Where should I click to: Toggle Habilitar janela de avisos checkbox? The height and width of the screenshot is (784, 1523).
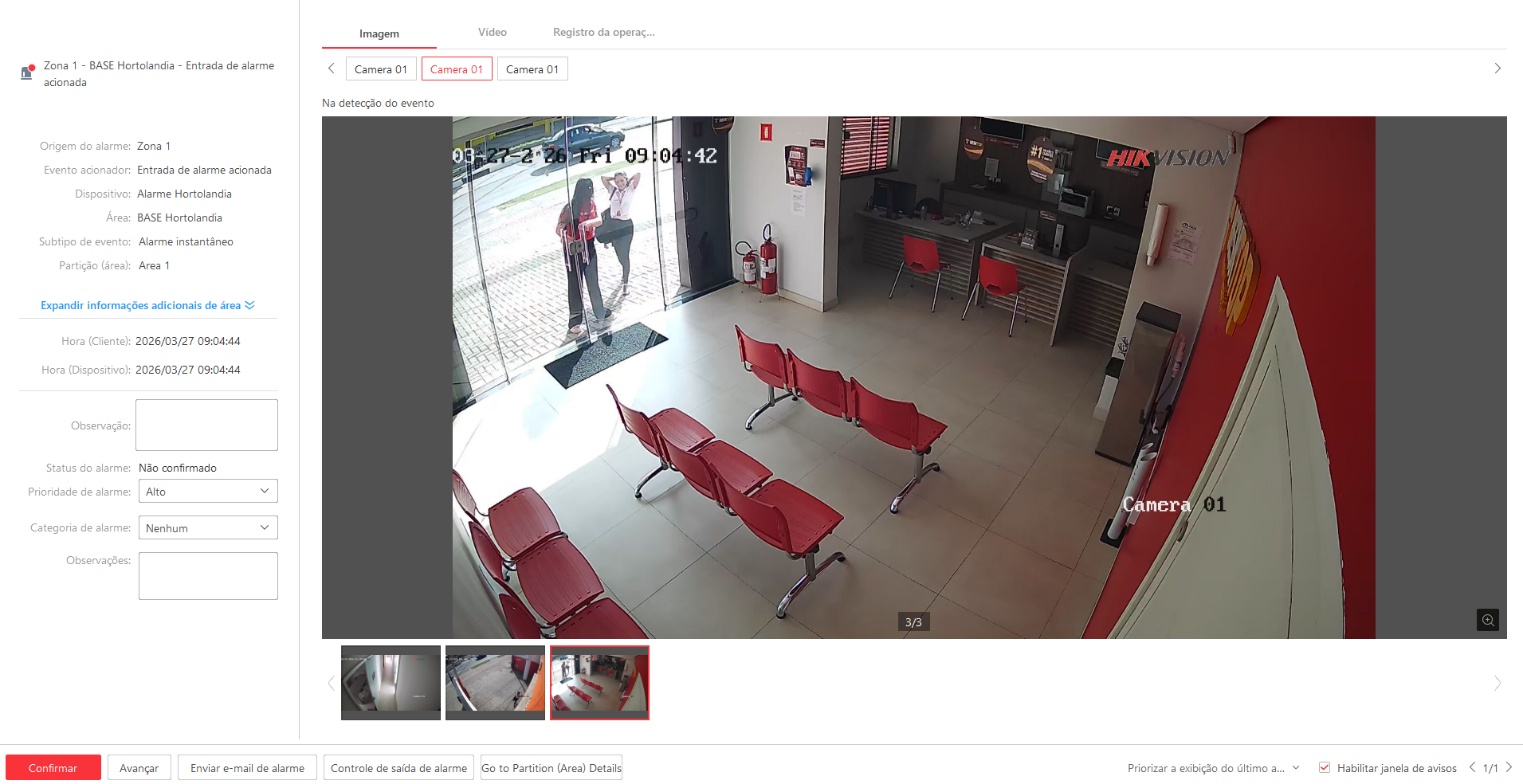(x=1325, y=768)
